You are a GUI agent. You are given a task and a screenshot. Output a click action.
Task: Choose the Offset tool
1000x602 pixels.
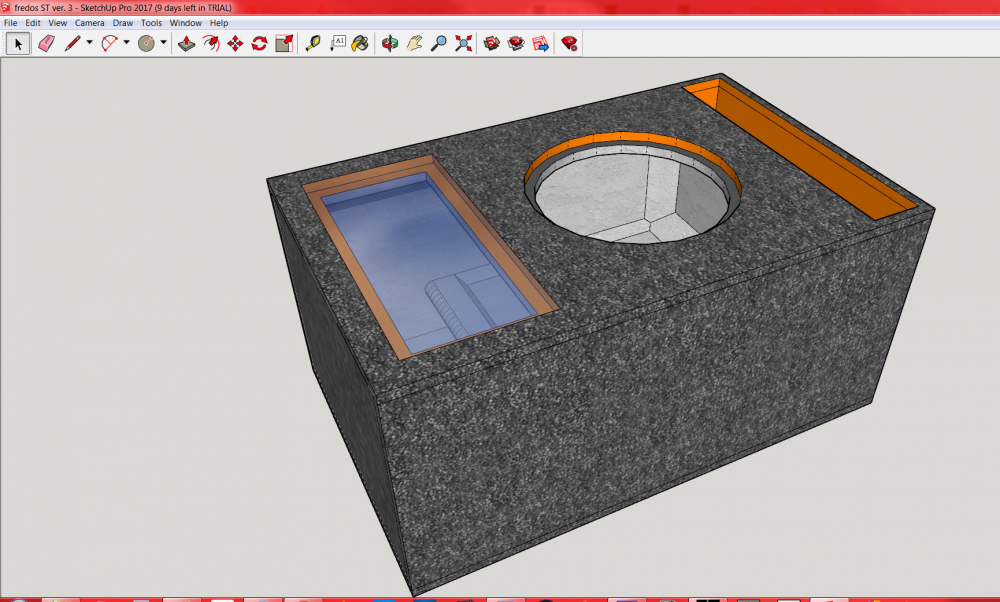pos(210,43)
